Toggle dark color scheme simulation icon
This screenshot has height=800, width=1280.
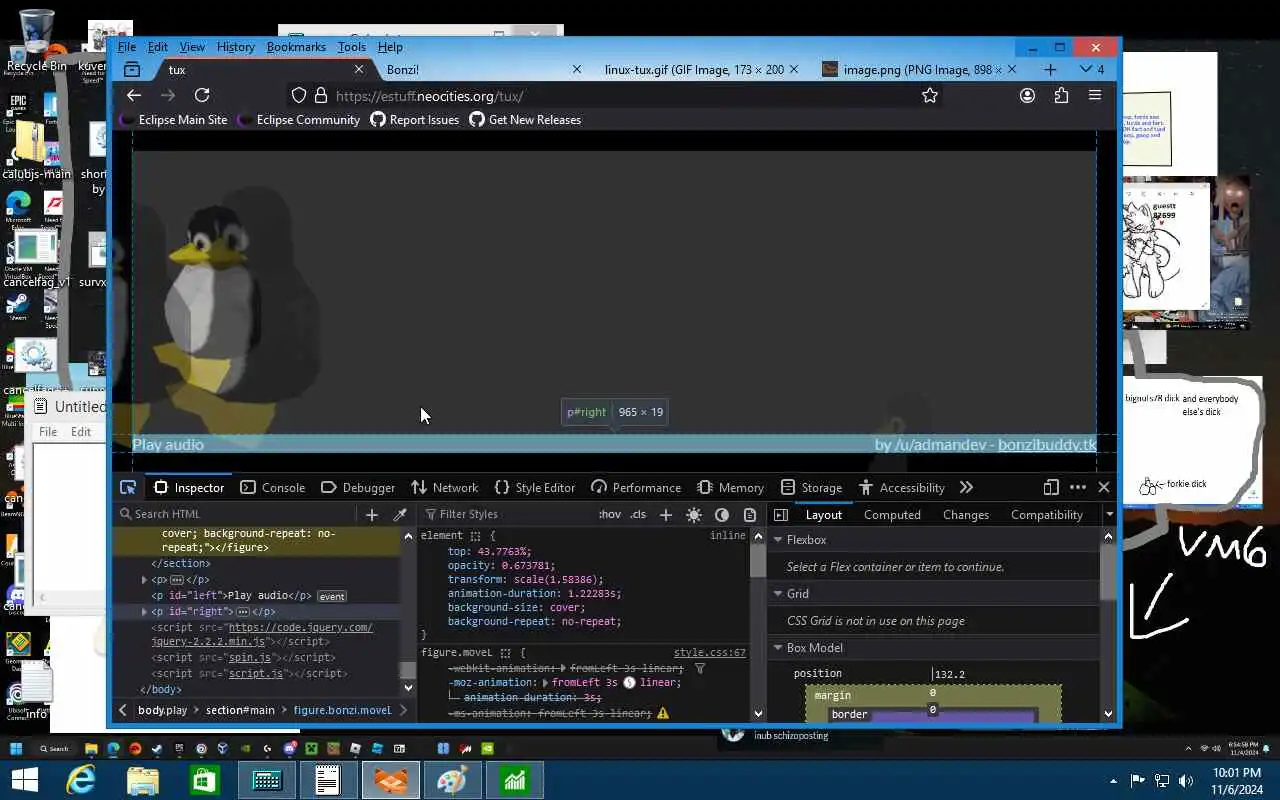[722, 514]
